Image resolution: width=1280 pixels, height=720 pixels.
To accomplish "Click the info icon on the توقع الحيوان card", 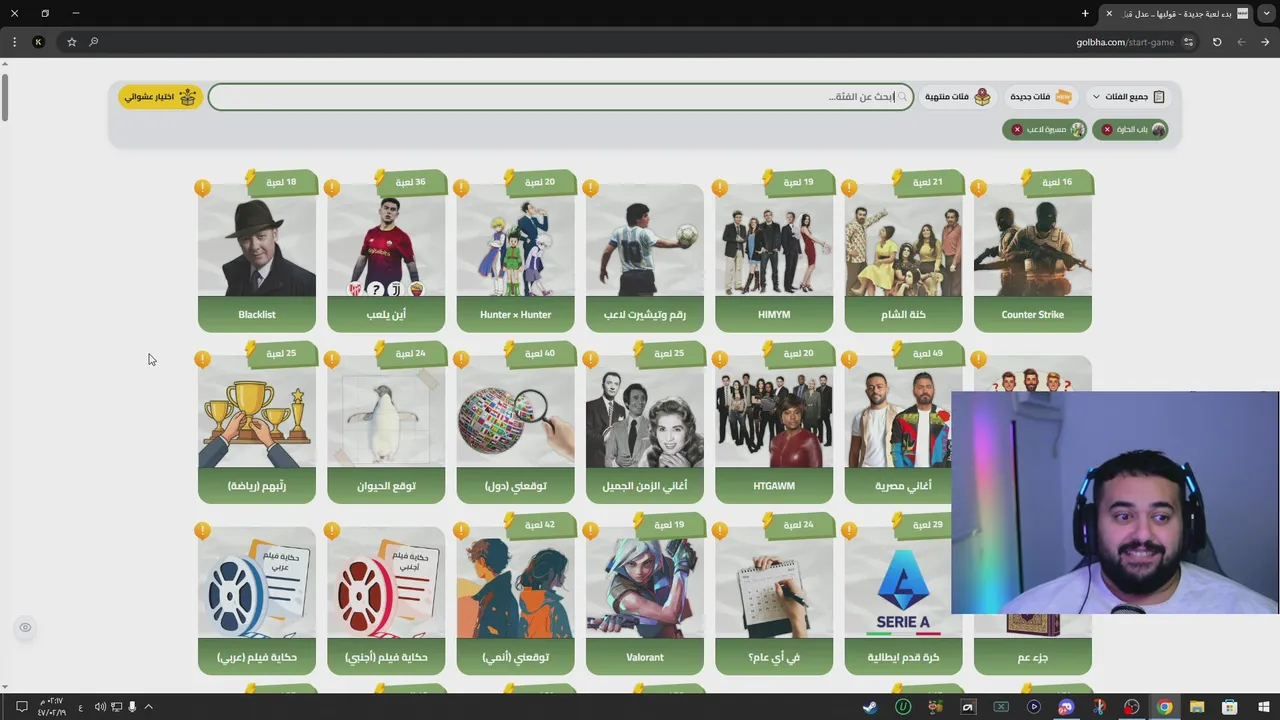I will point(332,359).
